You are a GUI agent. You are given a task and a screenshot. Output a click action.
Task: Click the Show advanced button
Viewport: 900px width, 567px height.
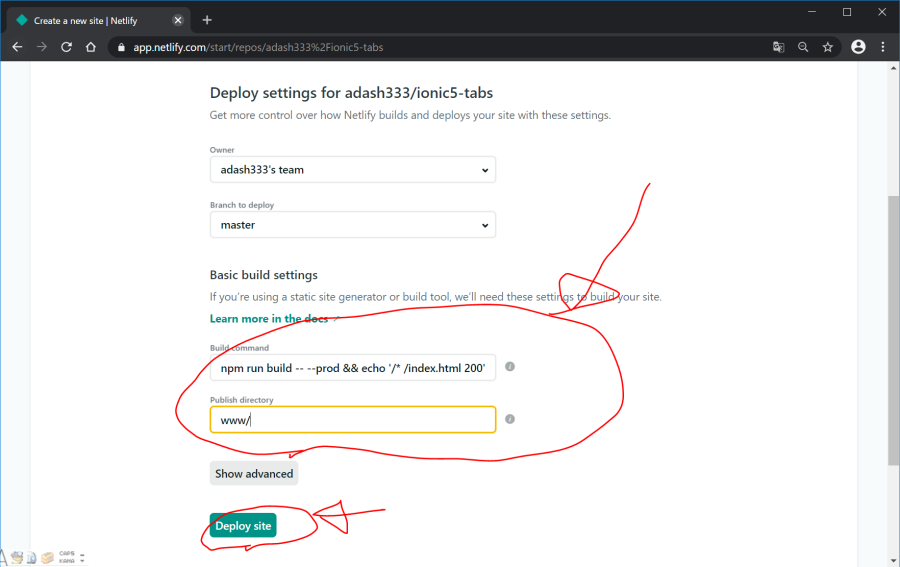[x=254, y=474]
